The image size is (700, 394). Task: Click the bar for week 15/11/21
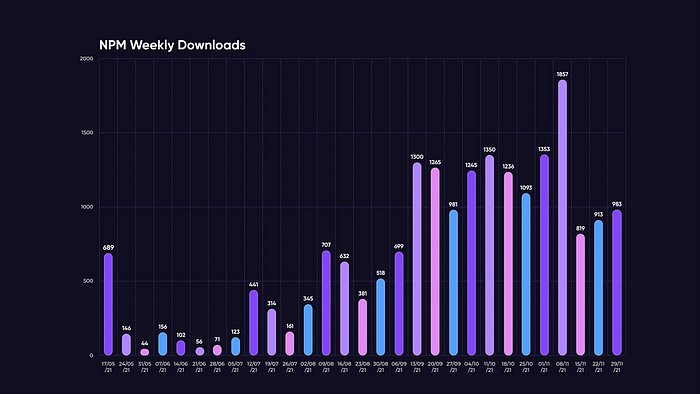[580, 294]
